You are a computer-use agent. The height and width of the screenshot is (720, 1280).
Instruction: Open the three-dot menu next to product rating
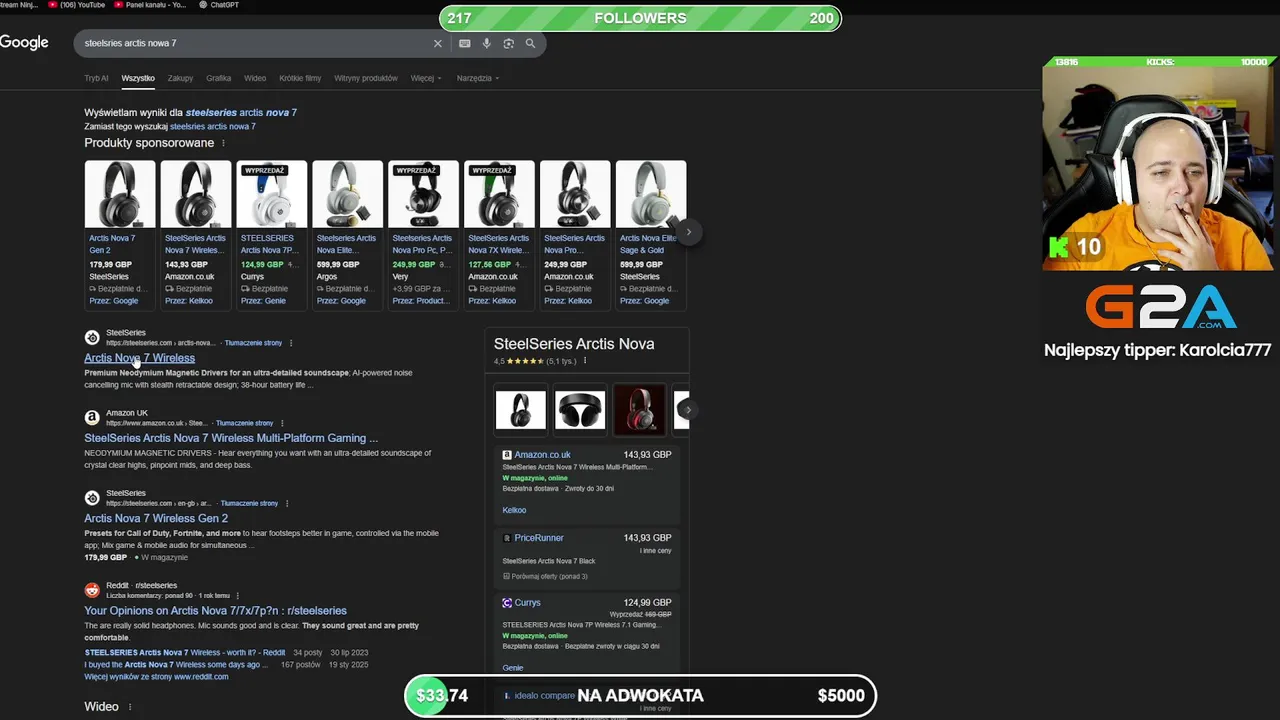point(585,361)
